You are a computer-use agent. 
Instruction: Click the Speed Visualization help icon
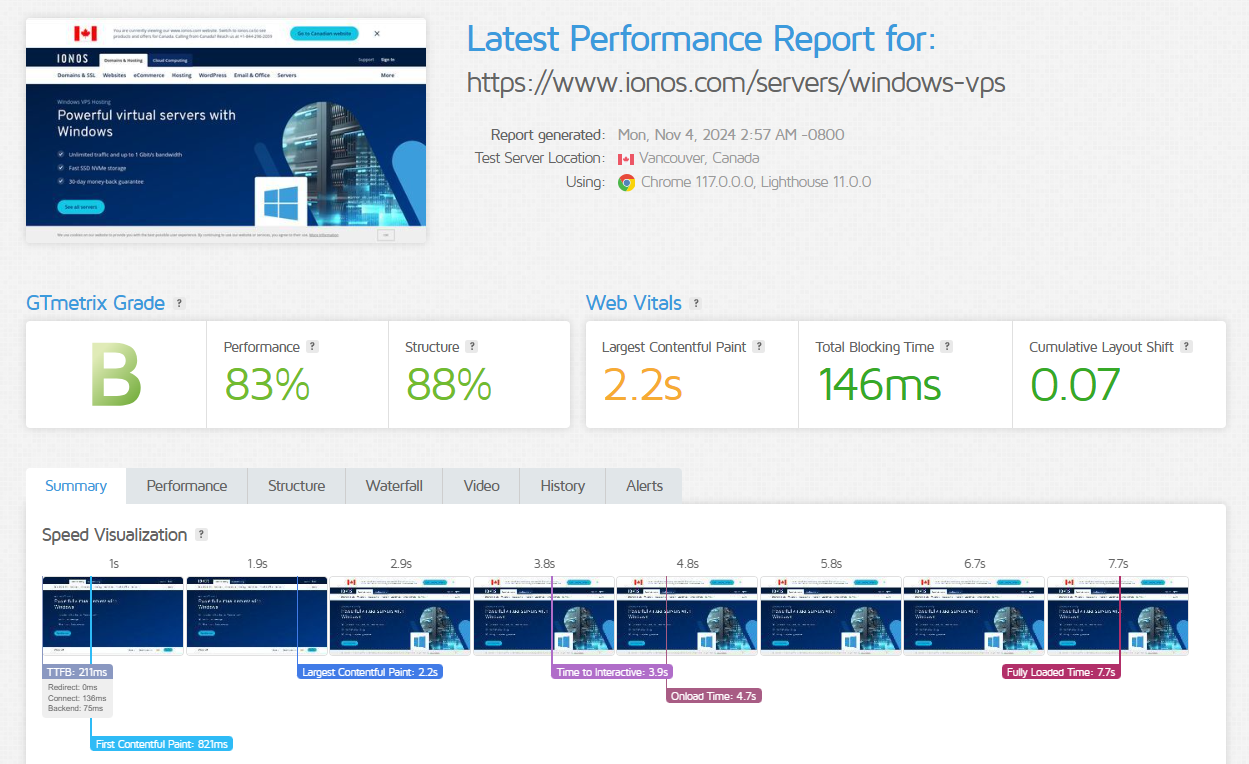pos(202,534)
